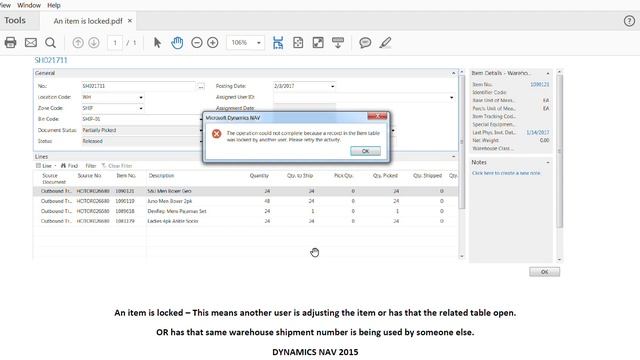Image resolution: width=640 pixels, height=360 pixels.
Task: Click Find in the Lines toolbar
Action: [69, 166]
